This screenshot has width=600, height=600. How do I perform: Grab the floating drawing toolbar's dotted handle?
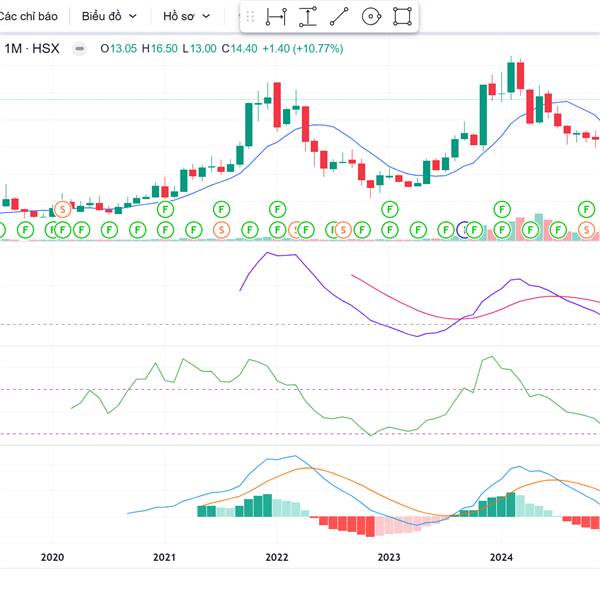[x=250, y=17]
